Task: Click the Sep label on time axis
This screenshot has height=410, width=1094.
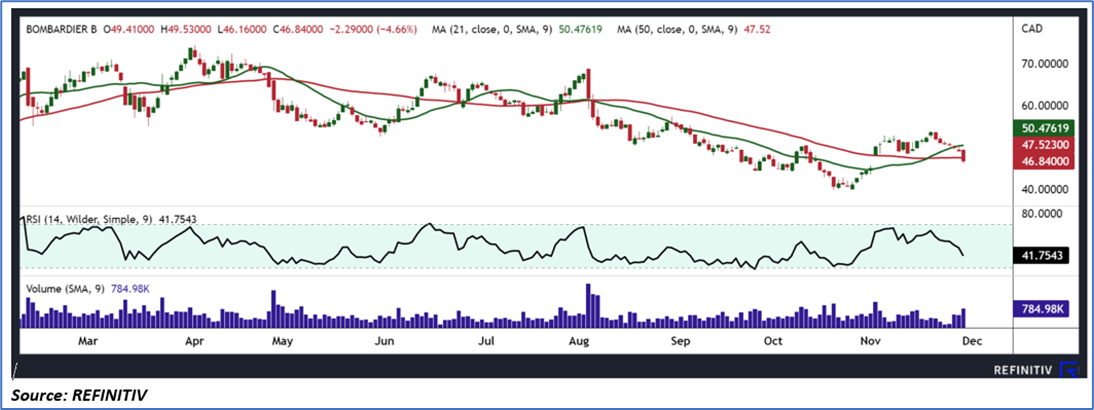Action: coord(680,341)
